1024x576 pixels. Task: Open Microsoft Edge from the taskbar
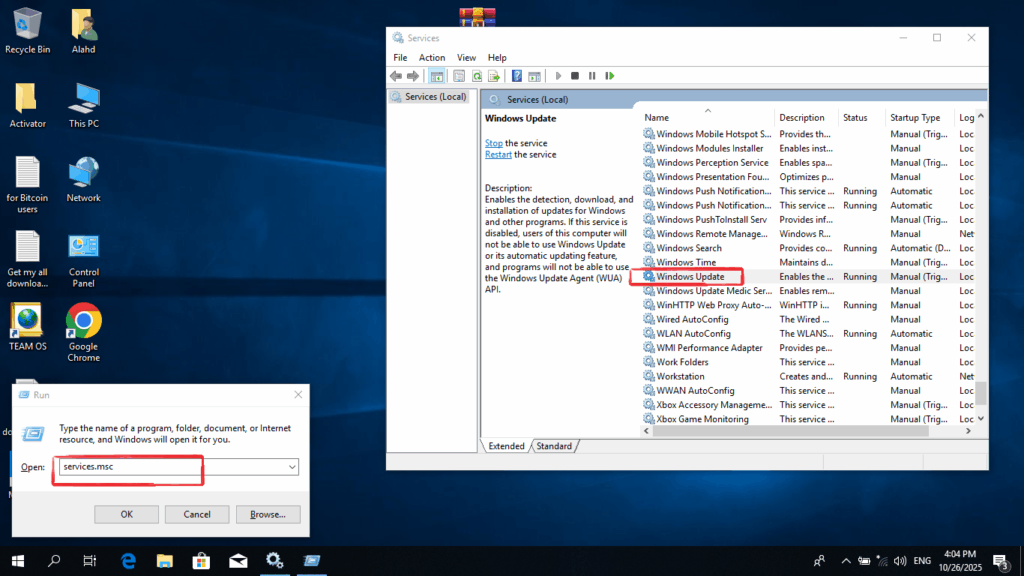tap(128, 560)
